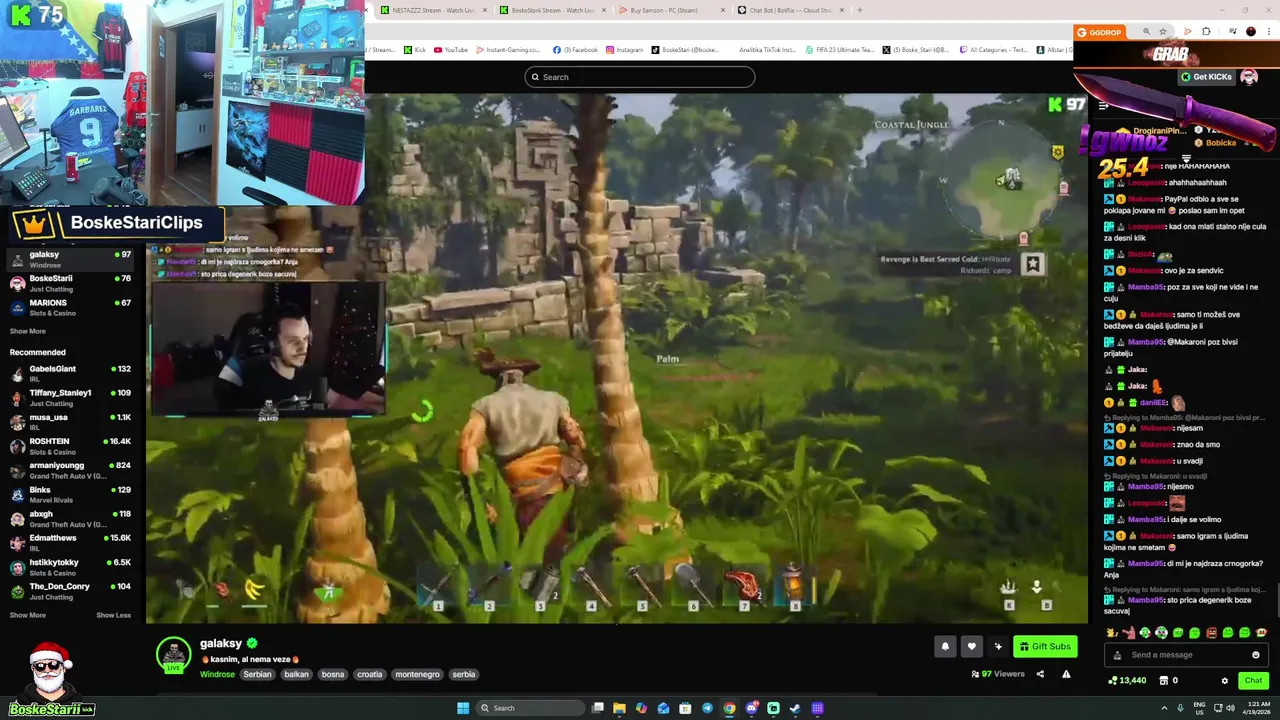The width and height of the screenshot is (1280, 720).
Task: Click the croatia tag
Action: click(370, 674)
